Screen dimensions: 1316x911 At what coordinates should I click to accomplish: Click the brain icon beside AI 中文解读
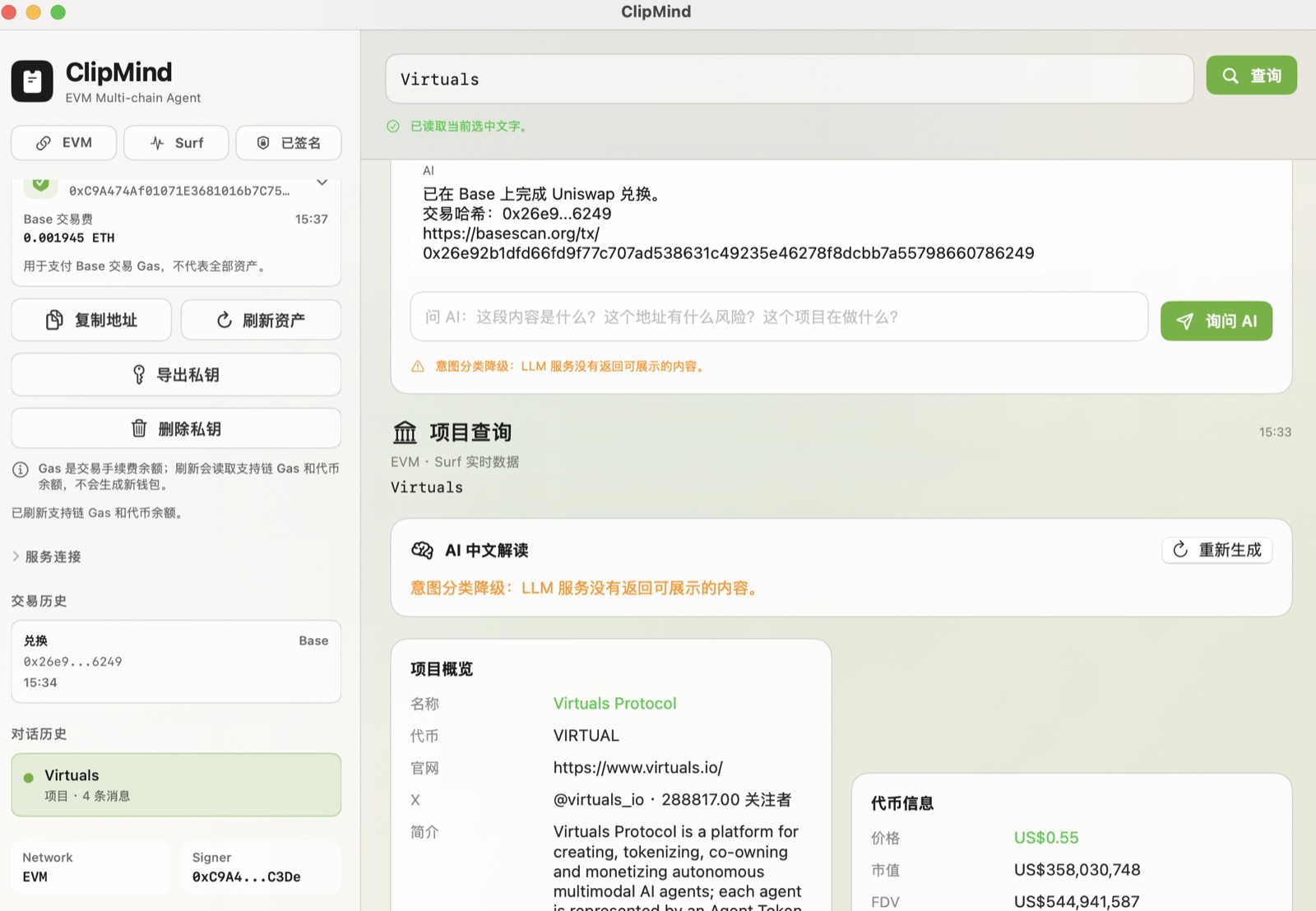coord(423,550)
